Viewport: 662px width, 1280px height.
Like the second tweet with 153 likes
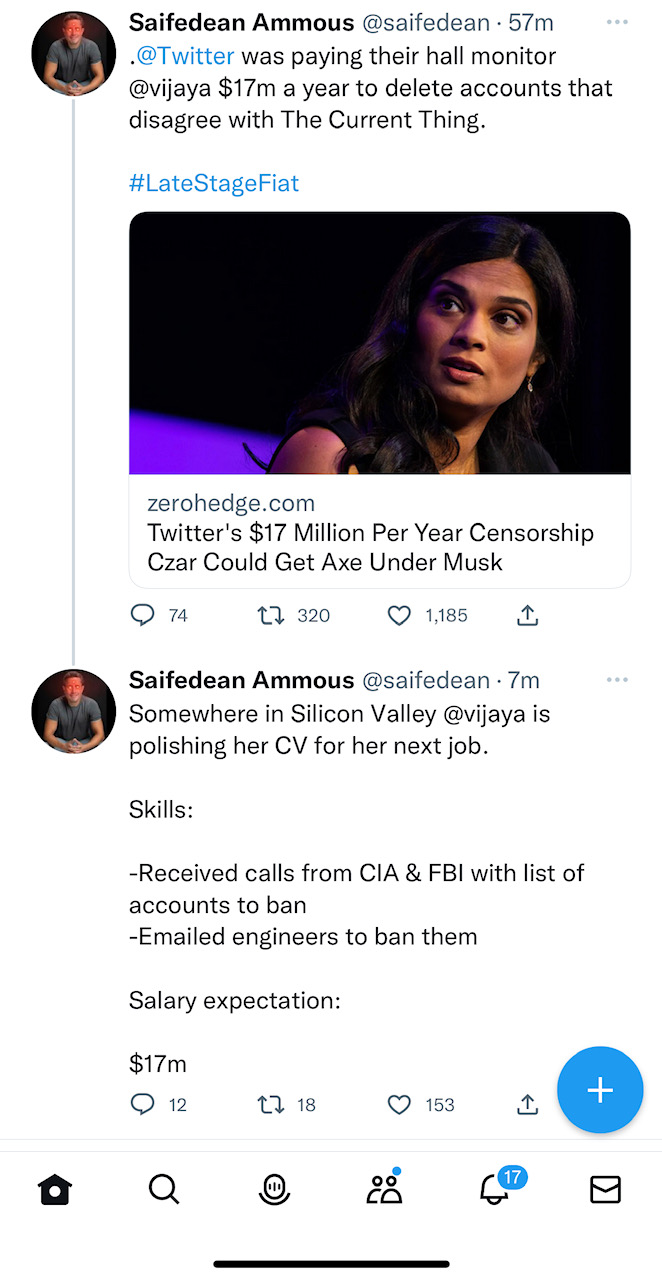(x=399, y=1104)
